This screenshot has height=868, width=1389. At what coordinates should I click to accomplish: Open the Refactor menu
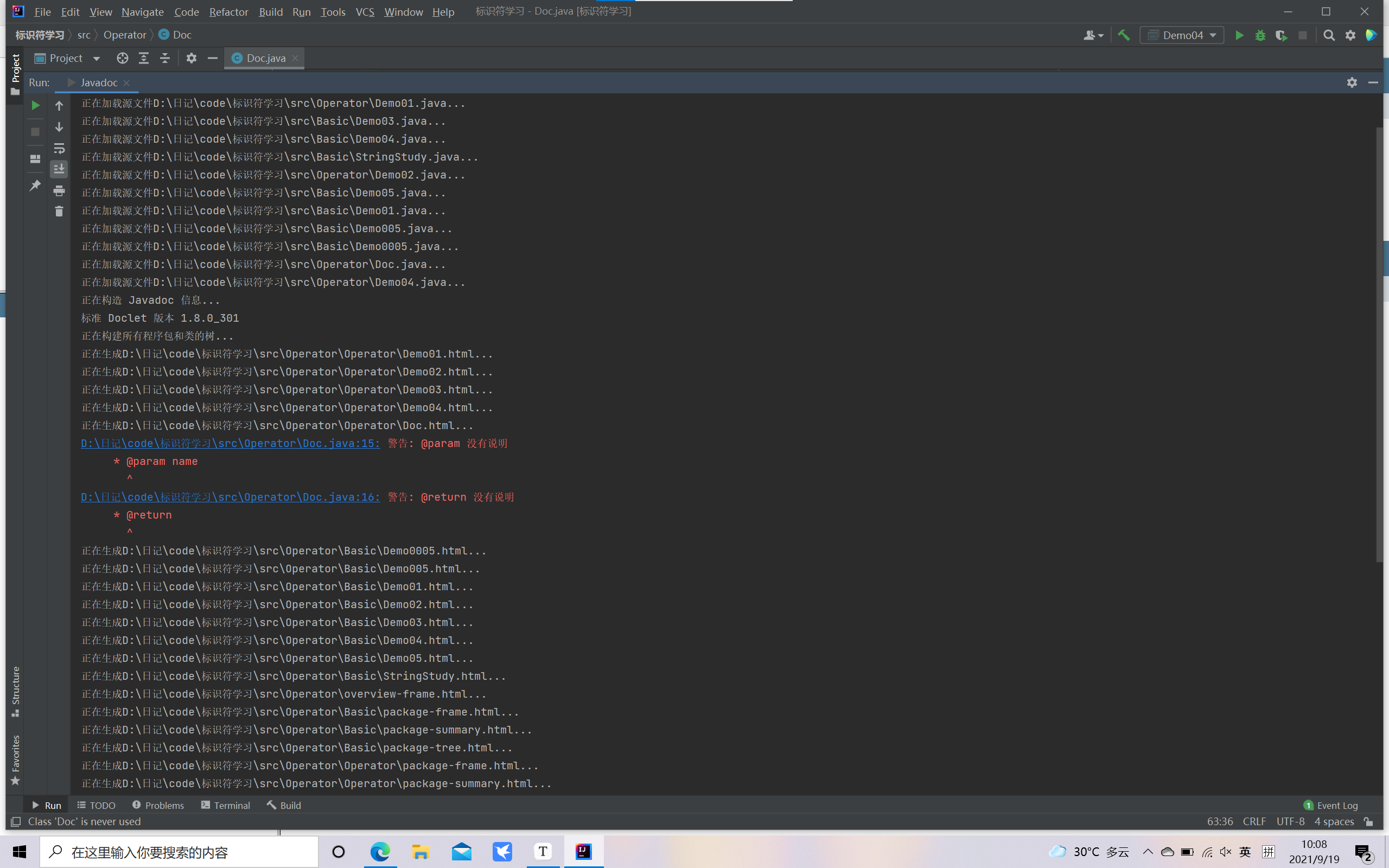228,11
